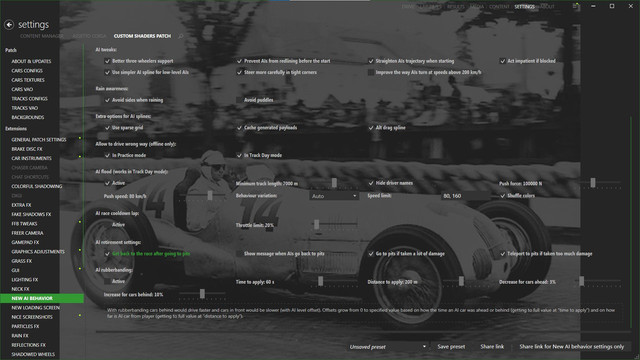The width and height of the screenshot is (640, 360).
Task: Toggle Hide driver names
Action: point(371,183)
